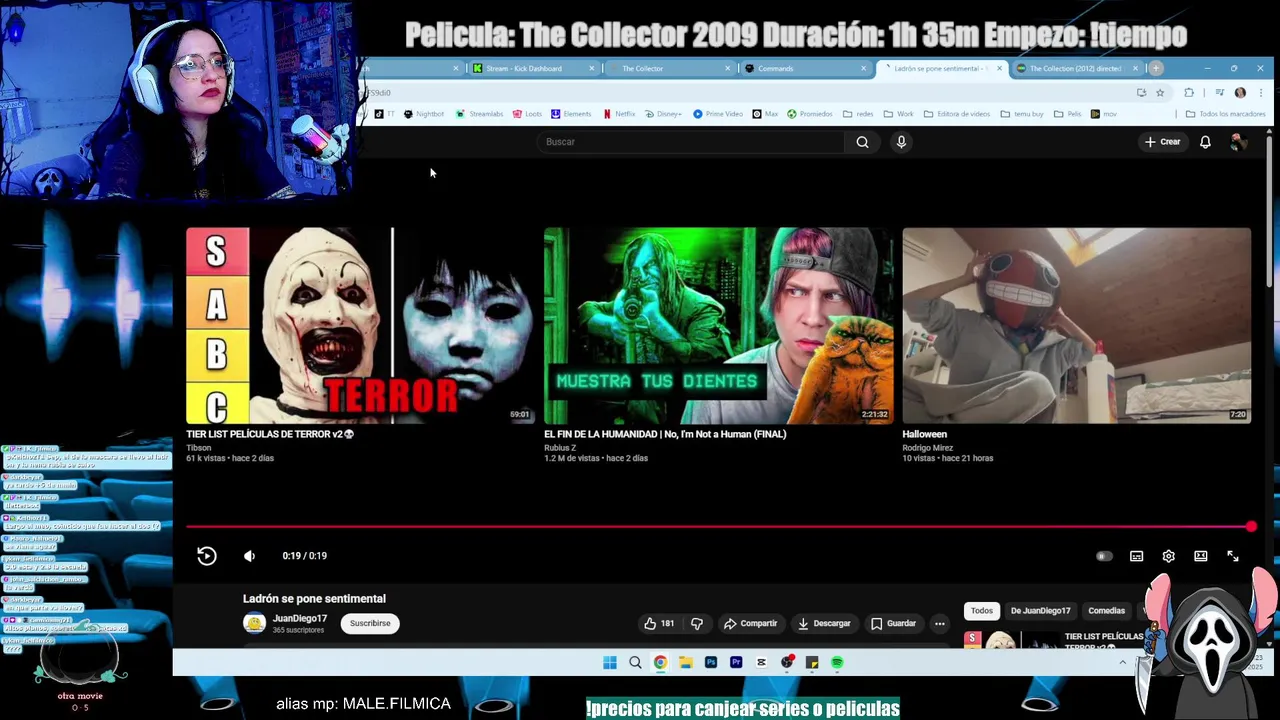This screenshot has height=720, width=1280.
Task: Open the Halloween video thumbnail
Action: point(1076,326)
